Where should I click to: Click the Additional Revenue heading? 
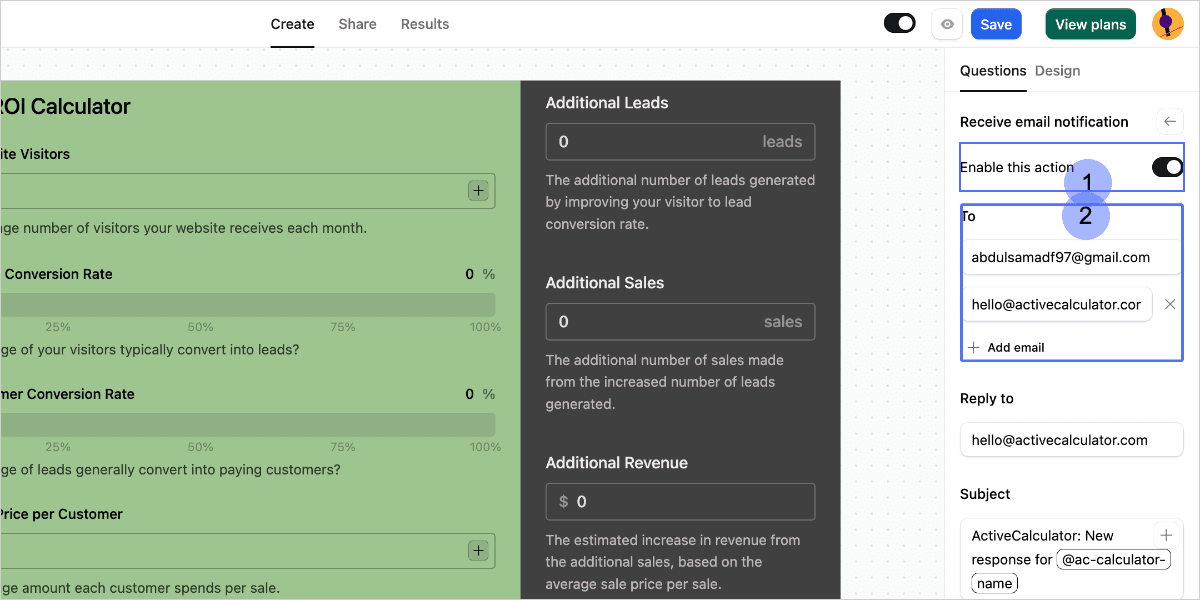coord(617,463)
